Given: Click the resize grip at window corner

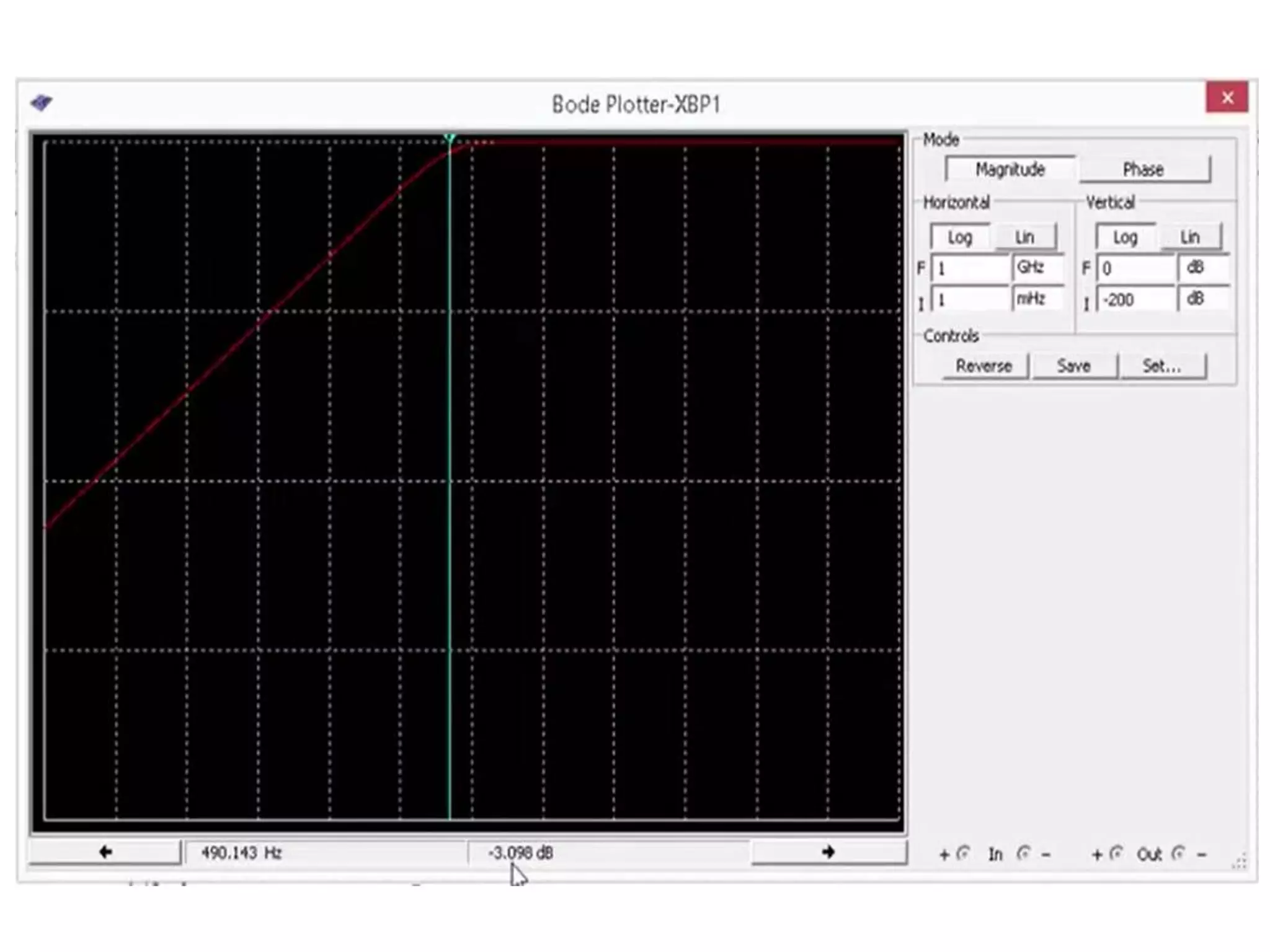Looking at the screenshot, I should tap(1239, 862).
